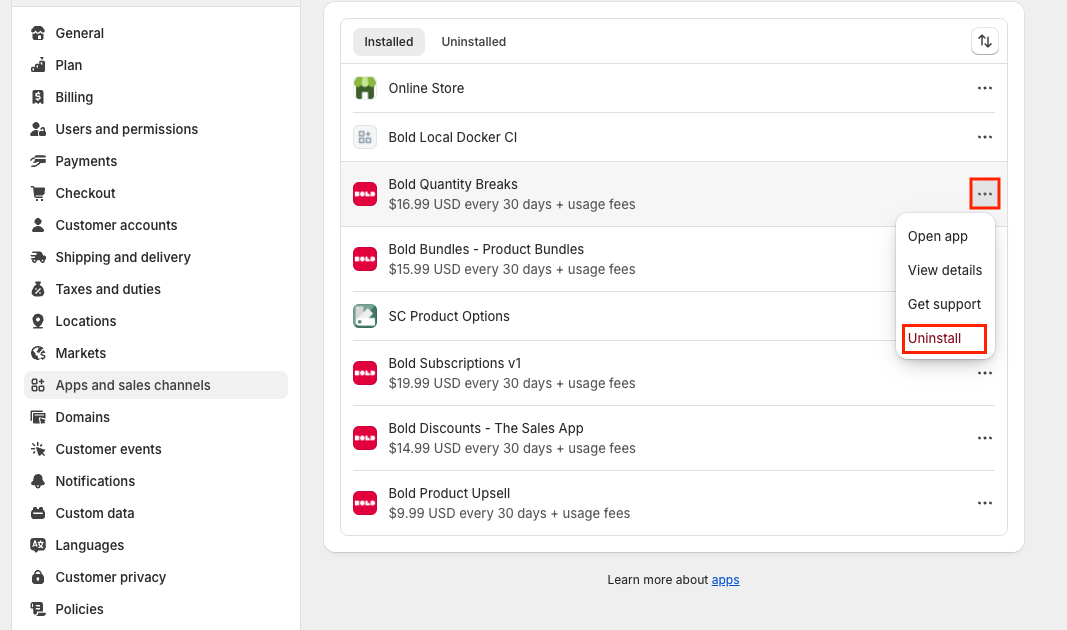
Task: Click the $14.99 USD pricing text
Action: tap(512, 448)
